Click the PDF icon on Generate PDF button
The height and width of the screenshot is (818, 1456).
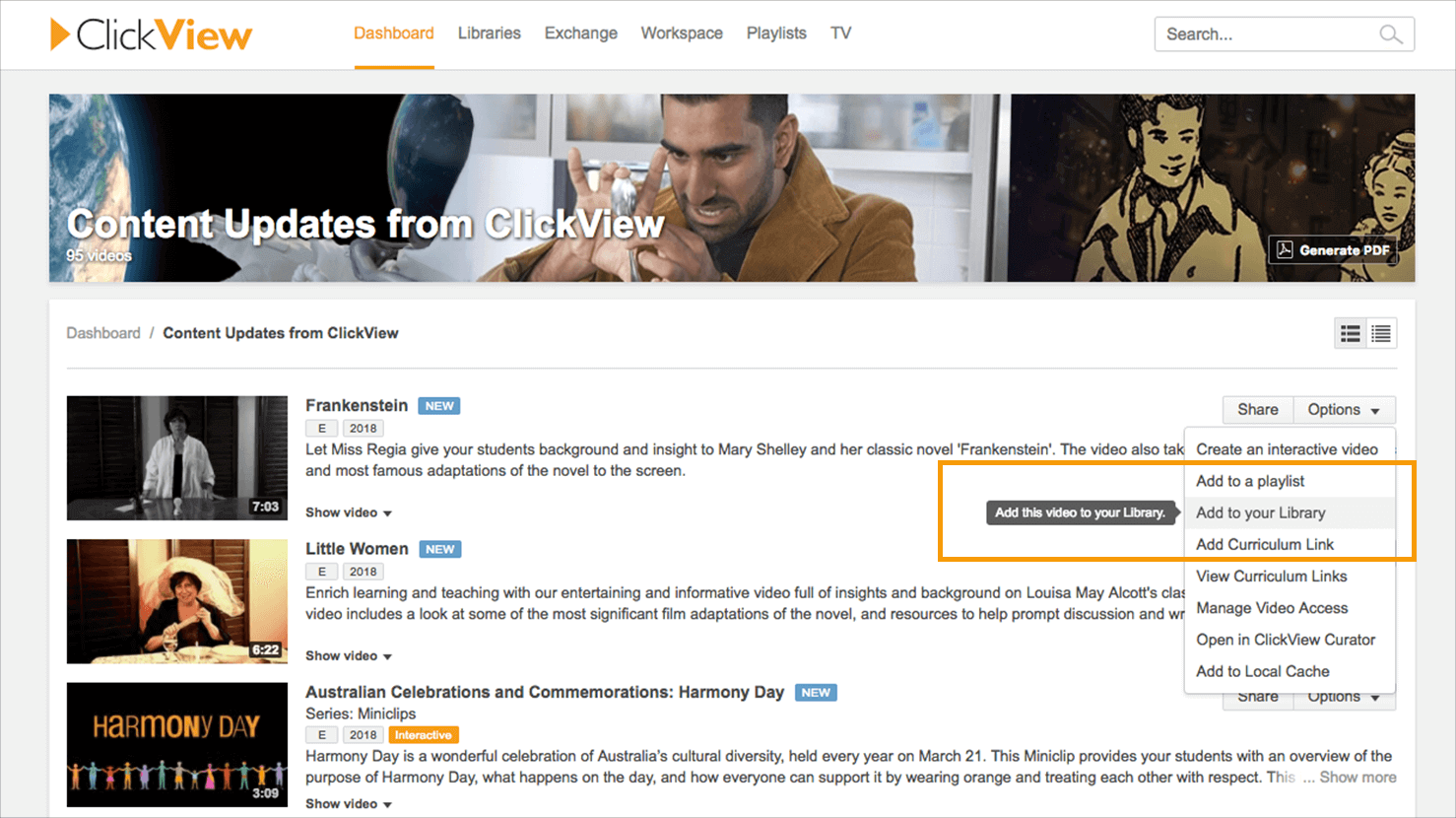click(1285, 249)
